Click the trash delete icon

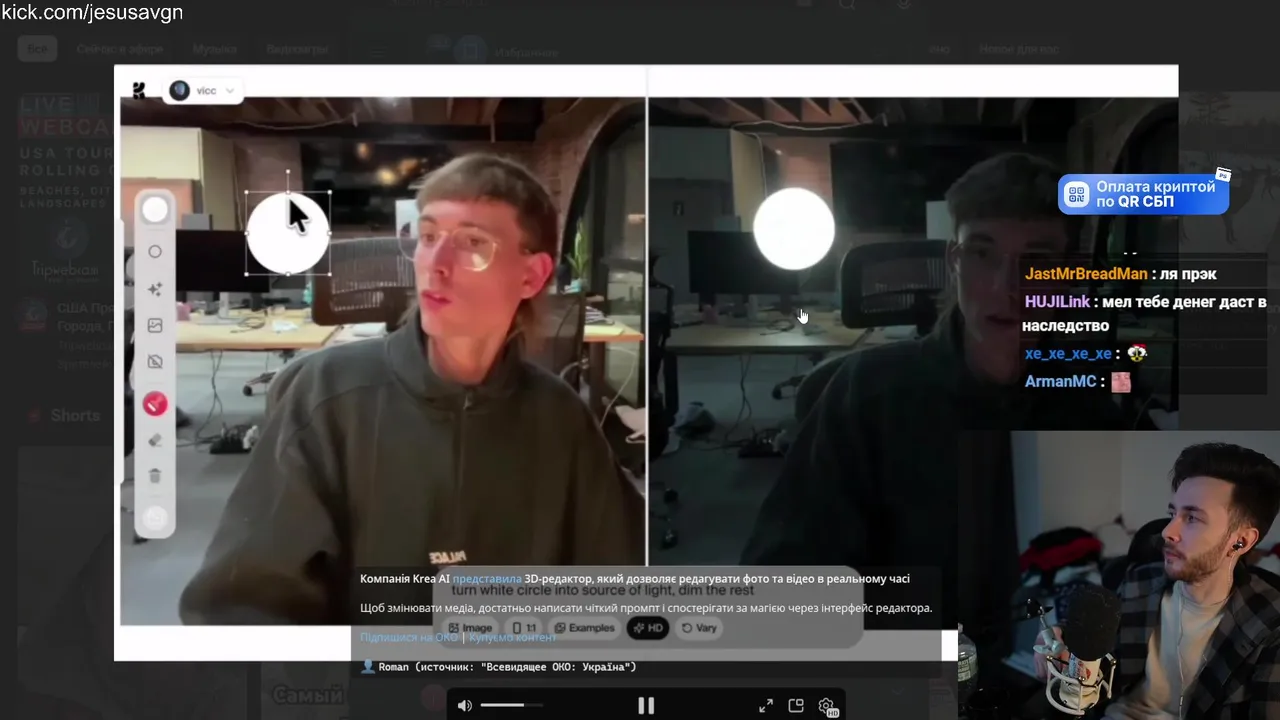tap(155, 476)
